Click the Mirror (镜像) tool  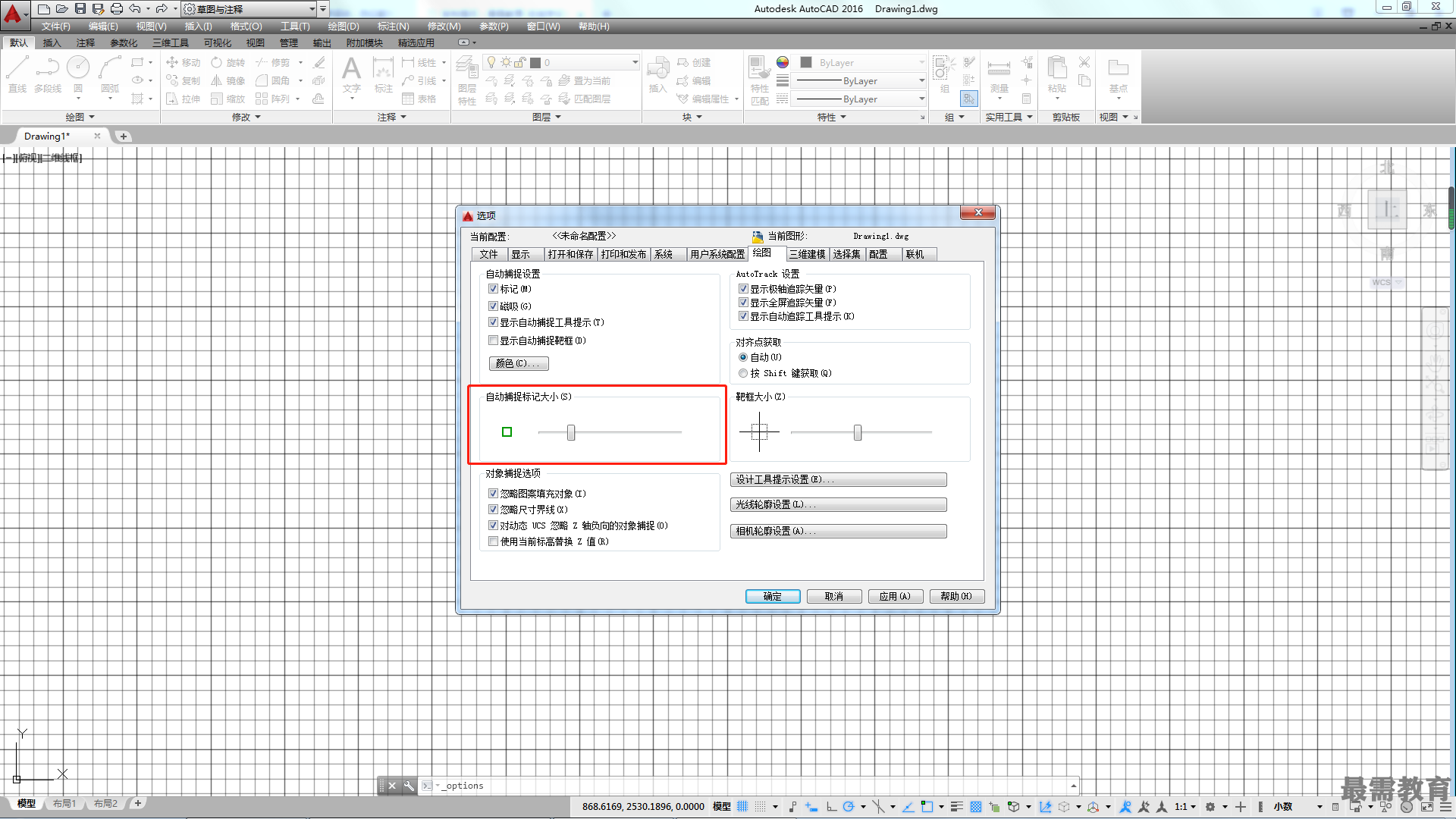pos(228,80)
